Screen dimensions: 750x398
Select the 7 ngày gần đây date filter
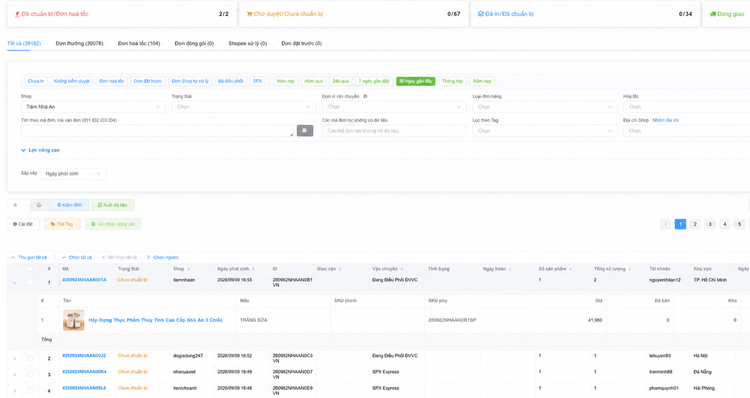[374, 81]
